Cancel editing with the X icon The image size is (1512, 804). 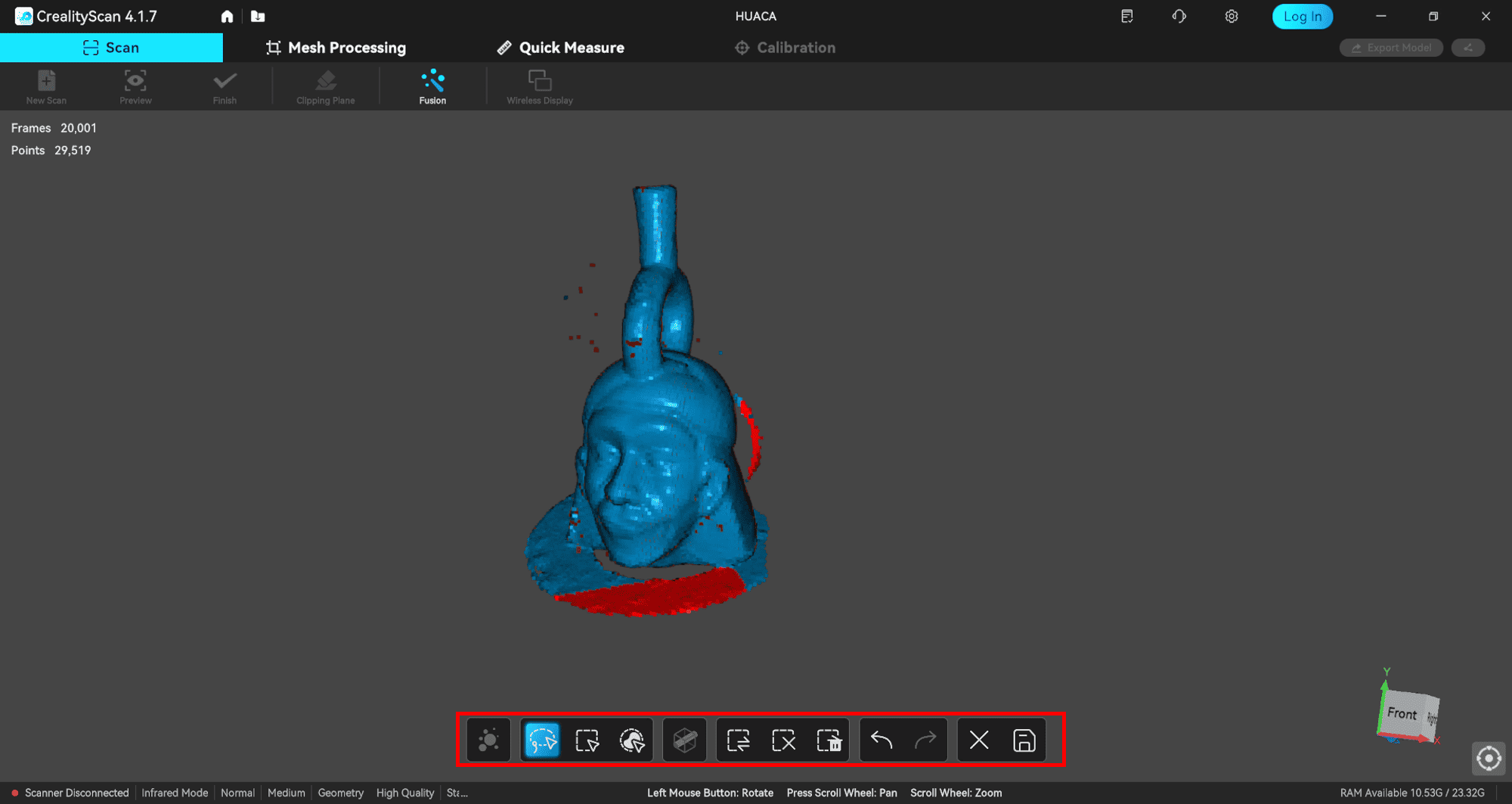(x=979, y=740)
